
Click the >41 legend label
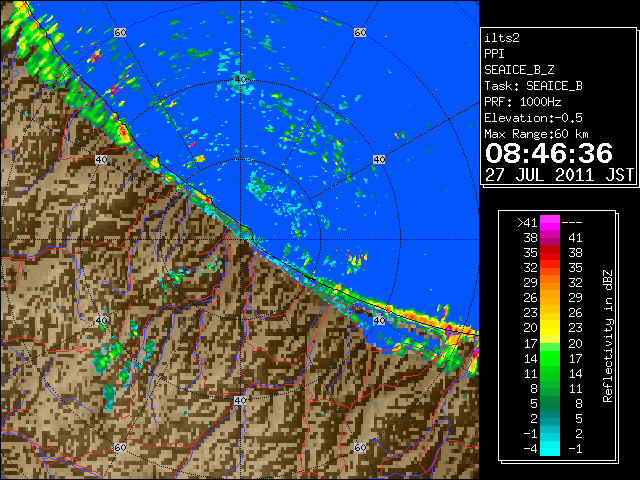point(527,223)
